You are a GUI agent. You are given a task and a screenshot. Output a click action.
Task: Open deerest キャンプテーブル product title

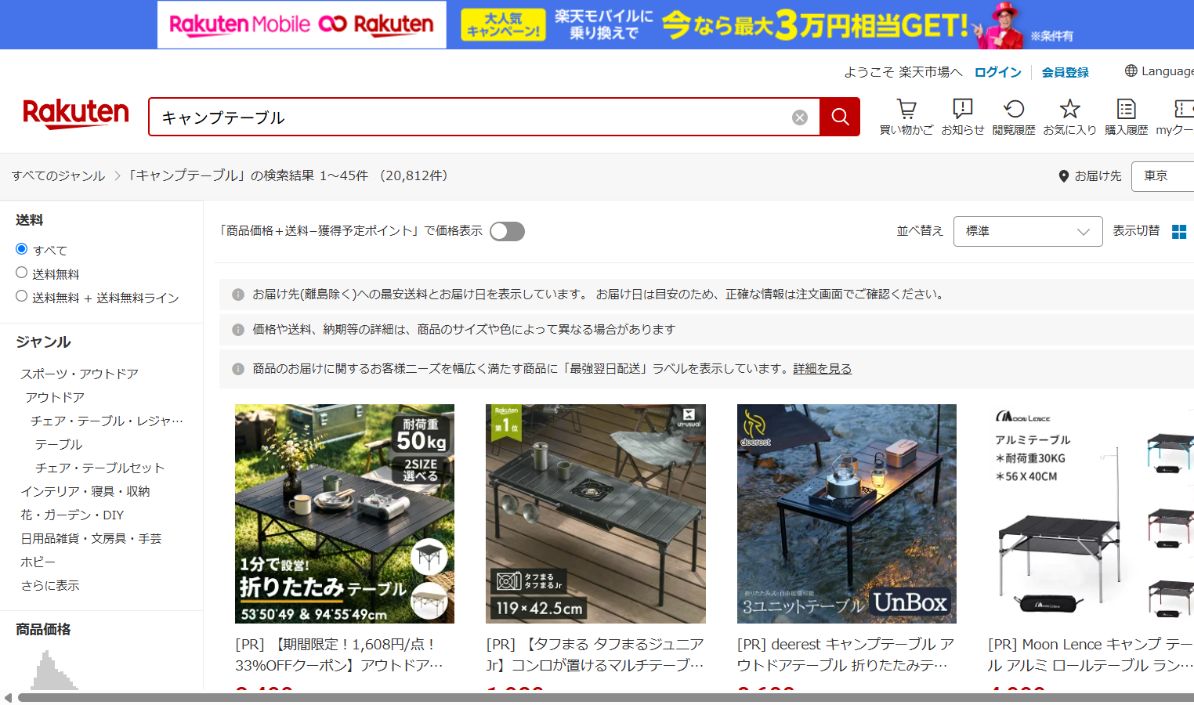pyautogui.click(x=846, y=655)
